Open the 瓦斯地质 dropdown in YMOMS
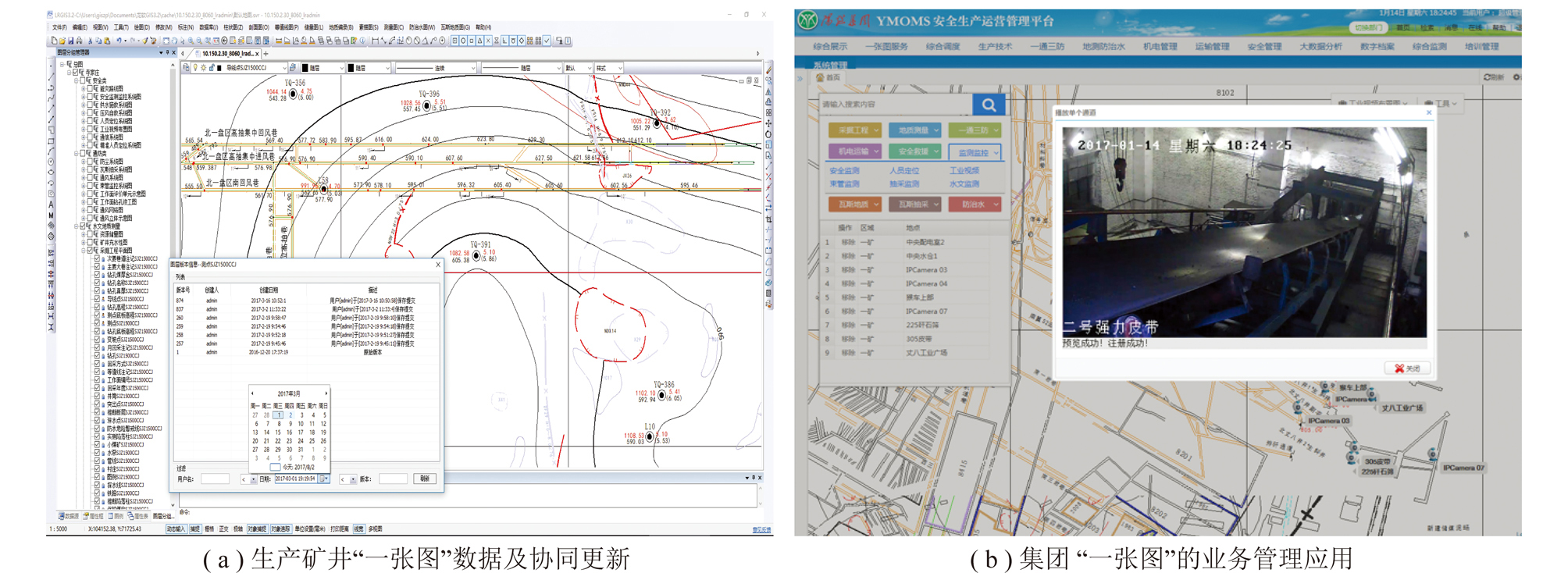Screen dimensions: 1568x573 tap(855, 205)
